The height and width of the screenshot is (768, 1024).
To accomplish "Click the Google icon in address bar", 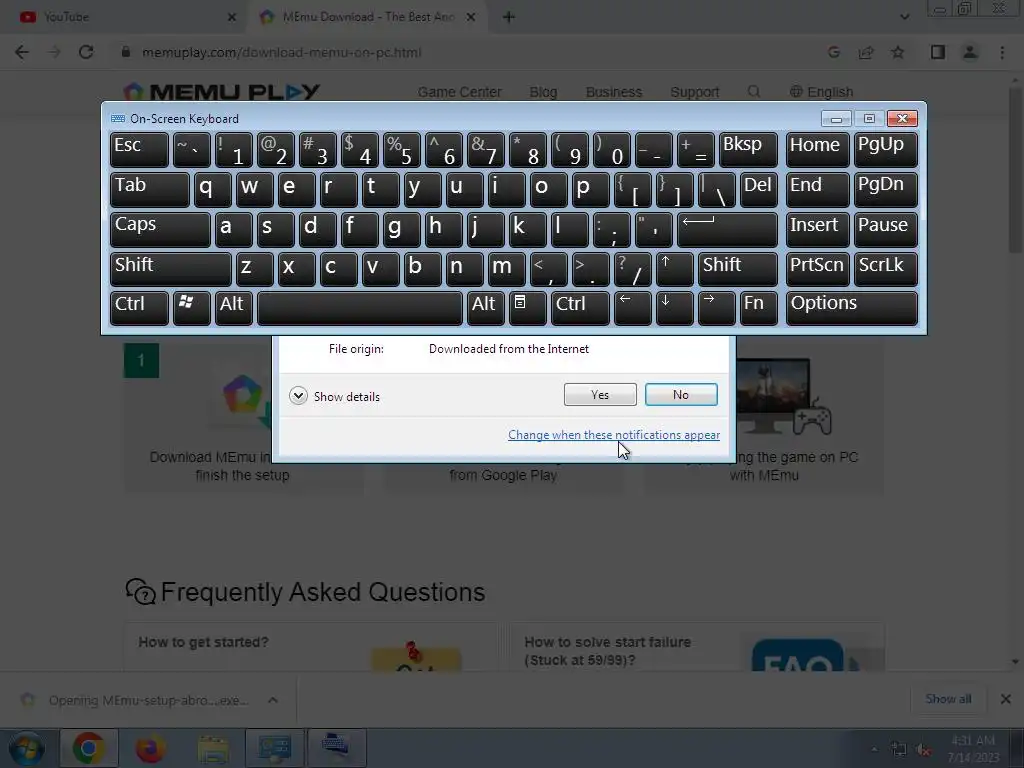I will coord(834,52).
